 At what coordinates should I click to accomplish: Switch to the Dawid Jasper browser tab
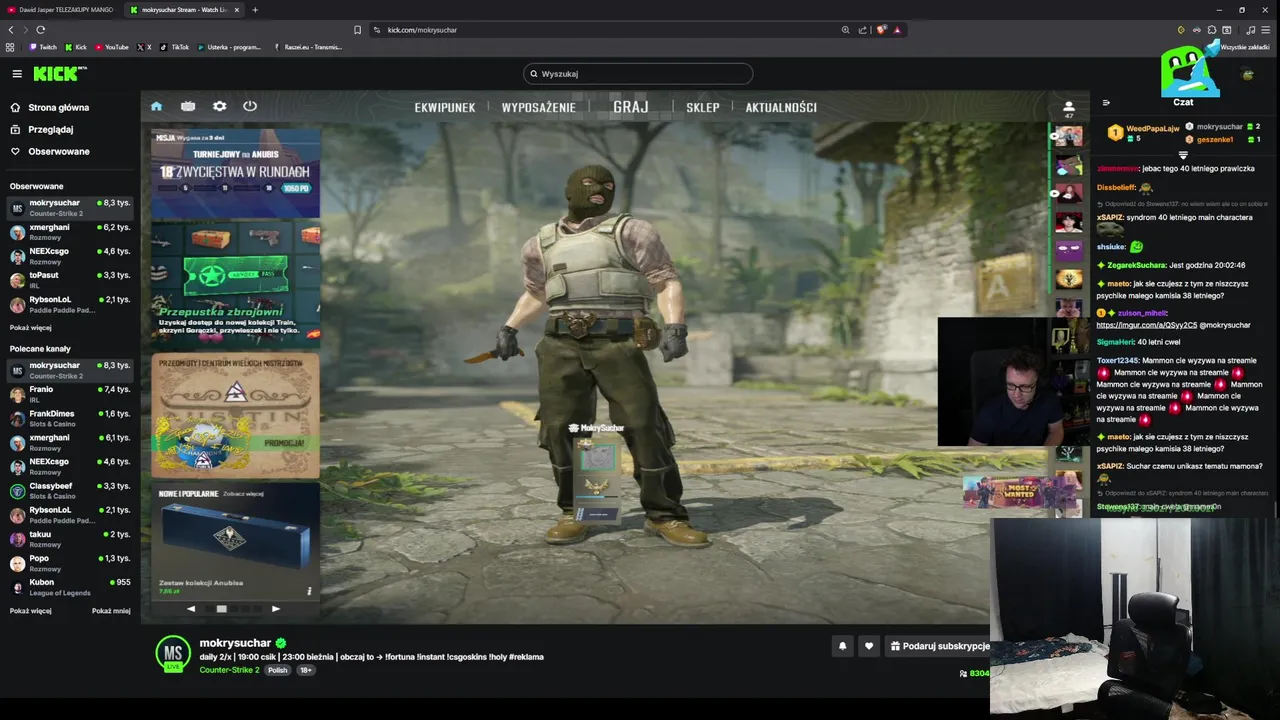pyautogui.click(x=60, y=10)
